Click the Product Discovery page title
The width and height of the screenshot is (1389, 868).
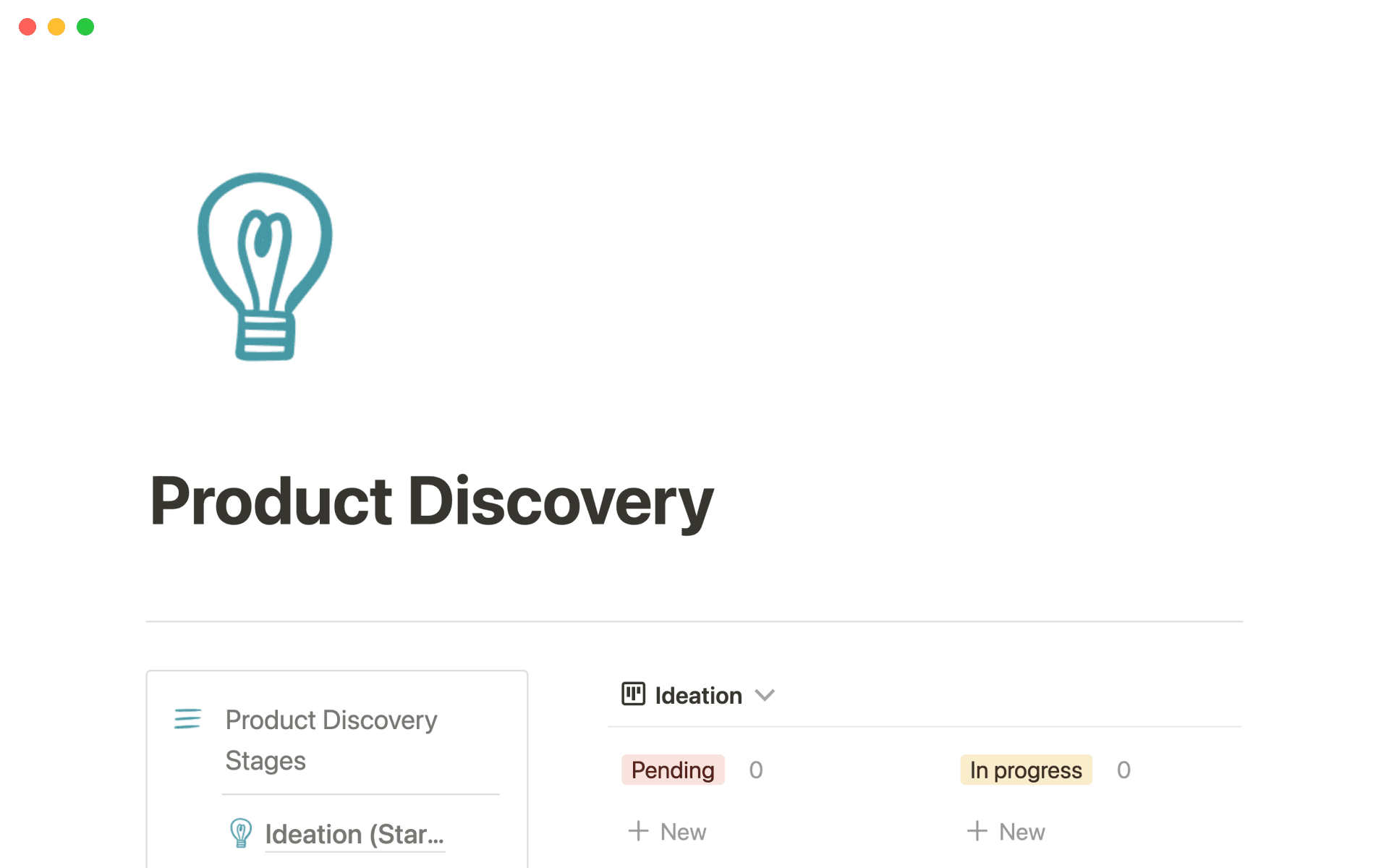point(432,501)
